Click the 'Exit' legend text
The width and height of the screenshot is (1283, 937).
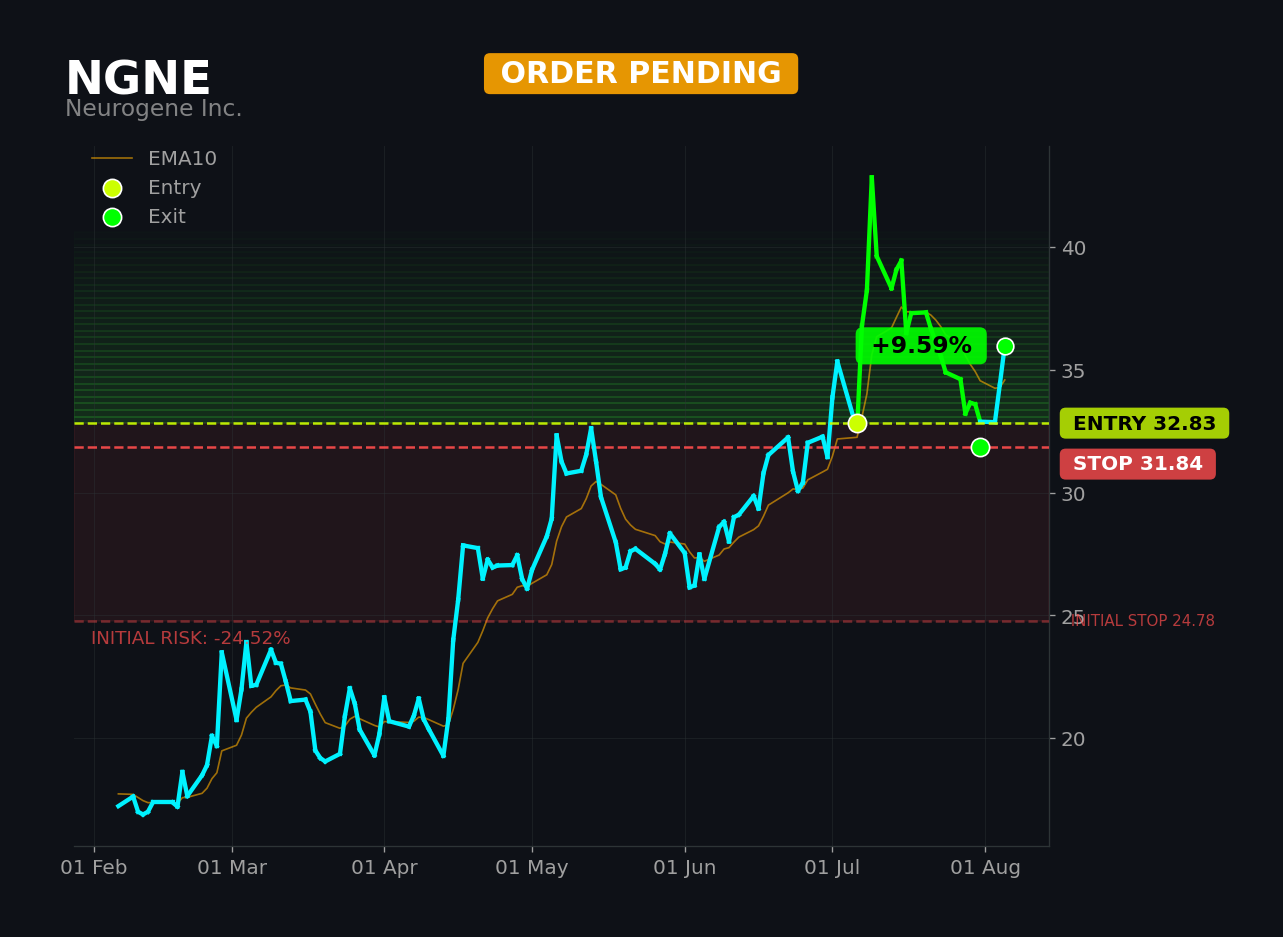(x=167, y=217)
